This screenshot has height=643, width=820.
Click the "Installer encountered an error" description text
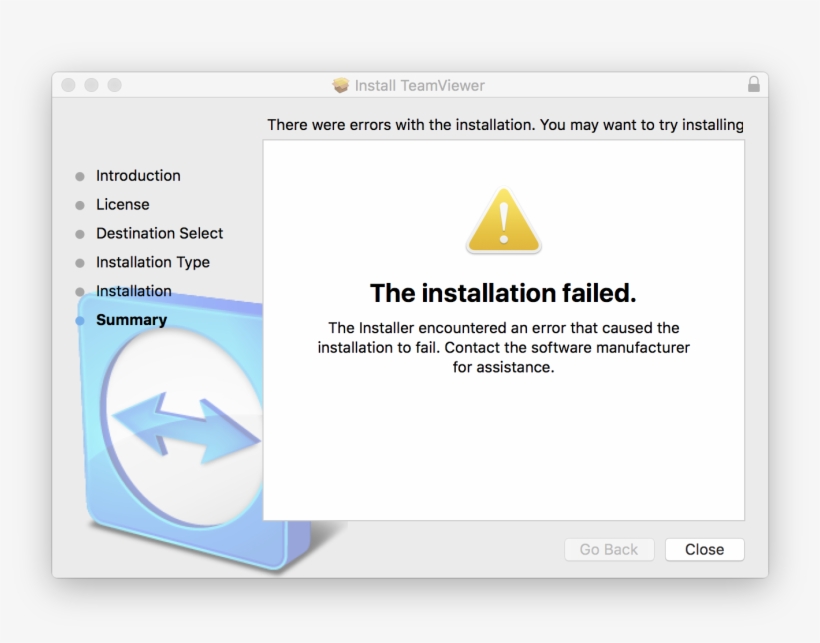click(x=504, y=348)
